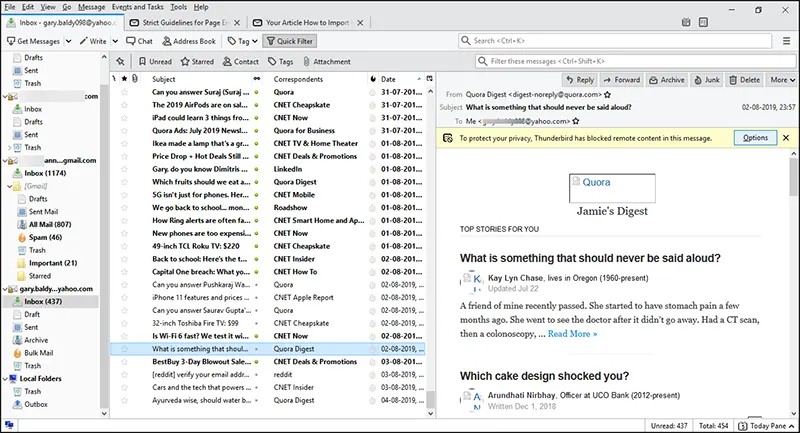800x433 pixels.
Task: Click online status icon in status bar
Action: pyautogui.click(x=9, y=425)
